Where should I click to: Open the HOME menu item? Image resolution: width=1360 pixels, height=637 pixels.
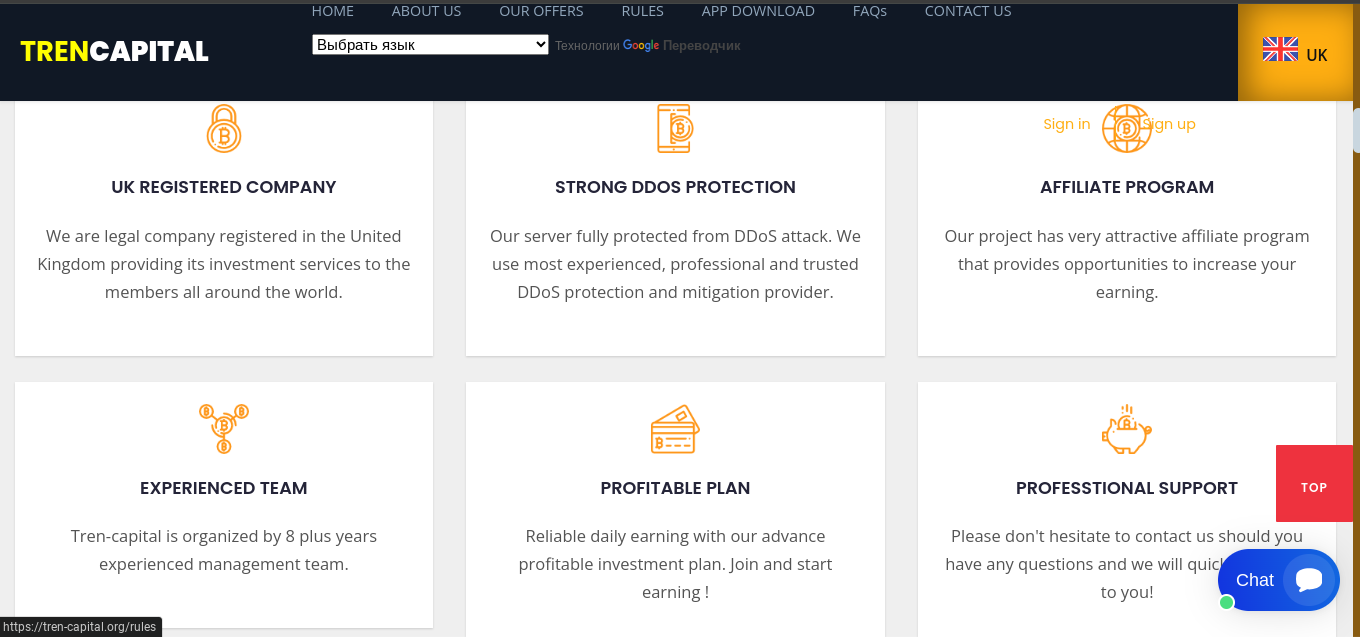(x=333, y=11)
